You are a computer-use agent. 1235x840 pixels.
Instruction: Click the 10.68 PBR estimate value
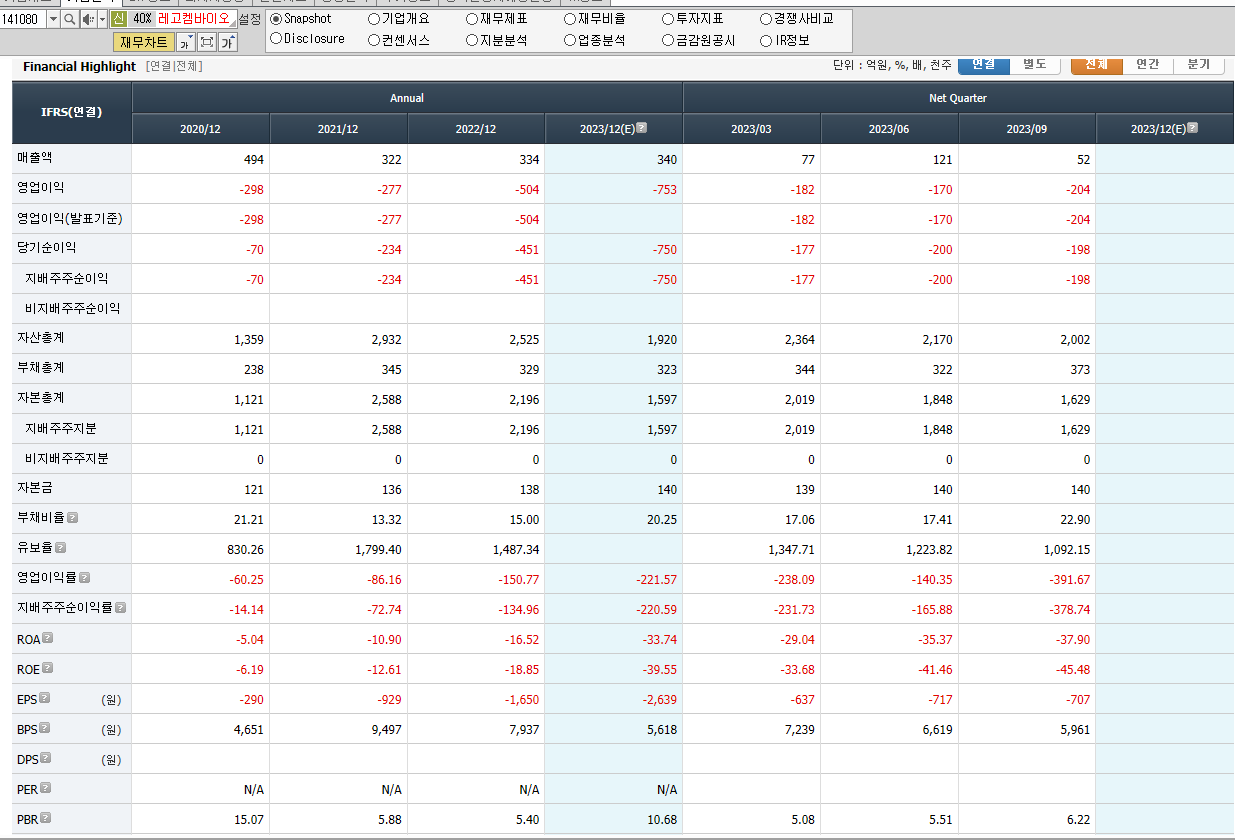(662, 820)
